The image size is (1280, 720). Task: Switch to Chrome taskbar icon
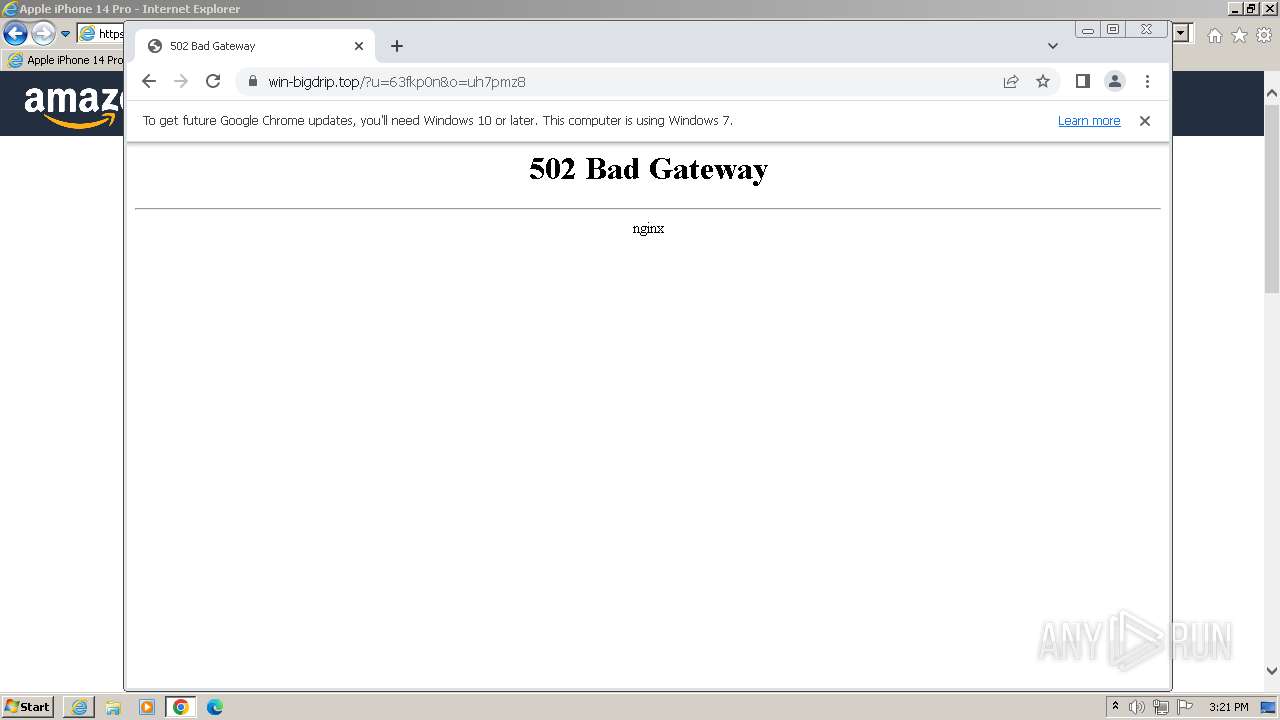pos(181,707)
